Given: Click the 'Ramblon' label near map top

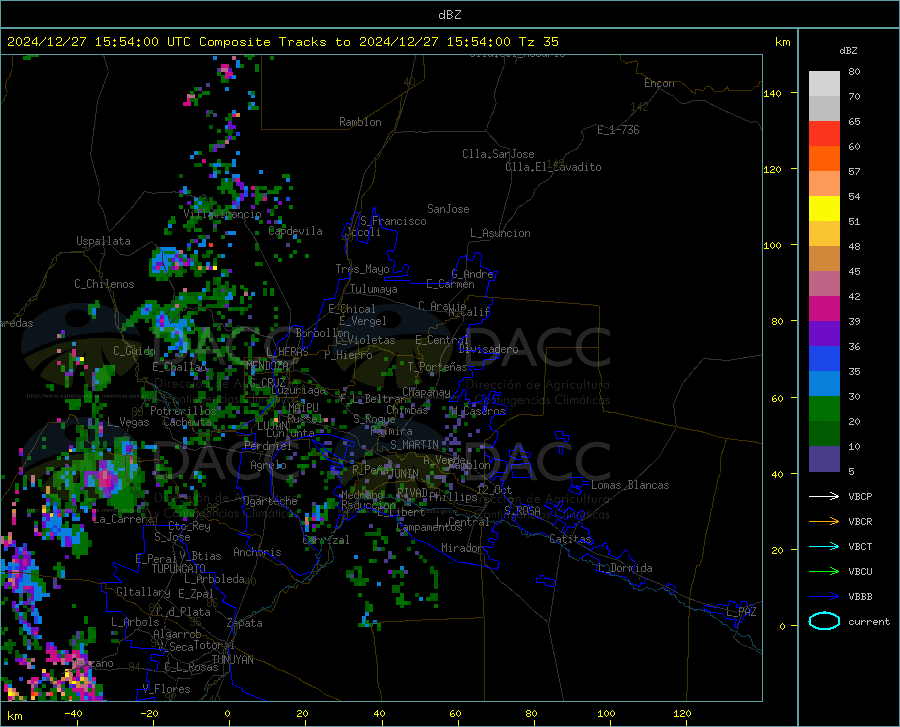Looking at the screenshot, I should point(360,122).
